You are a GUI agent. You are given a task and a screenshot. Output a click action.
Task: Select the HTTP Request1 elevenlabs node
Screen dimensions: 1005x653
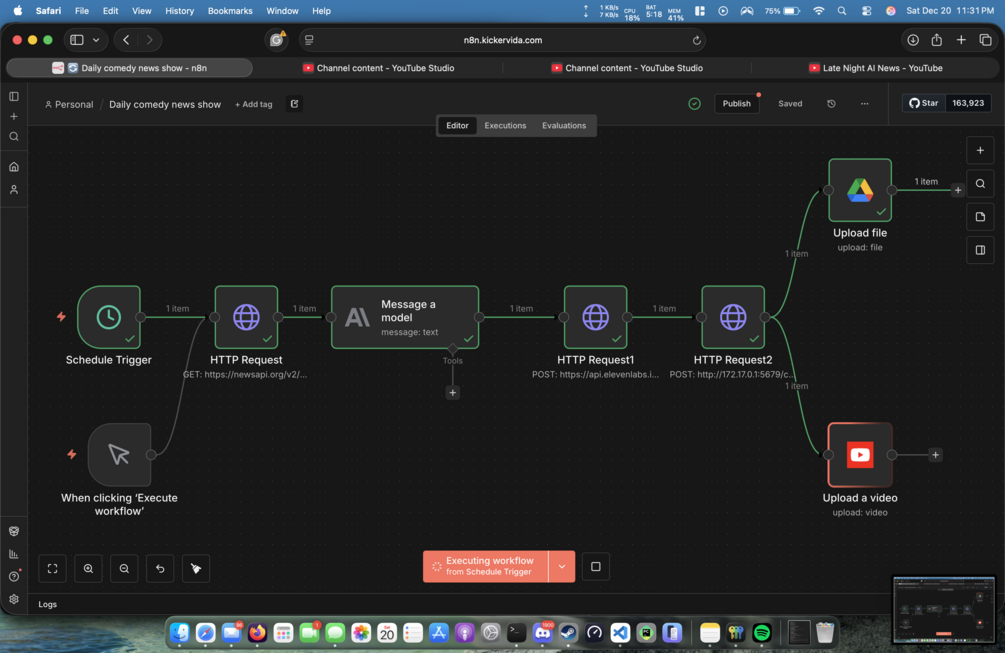[595, 317]
